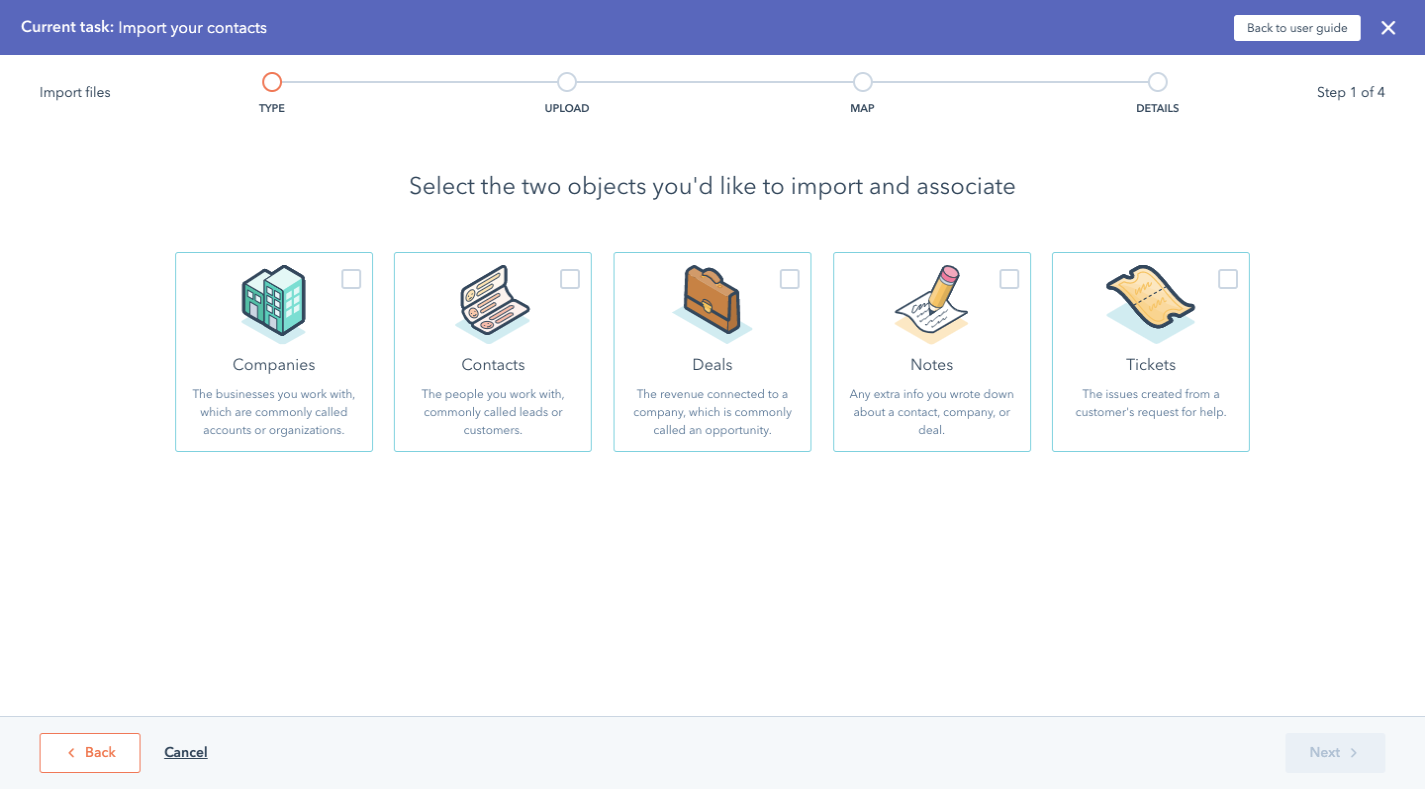Click the Map step circle
This screenshot has height=789, width=1425.
point(863,82)
